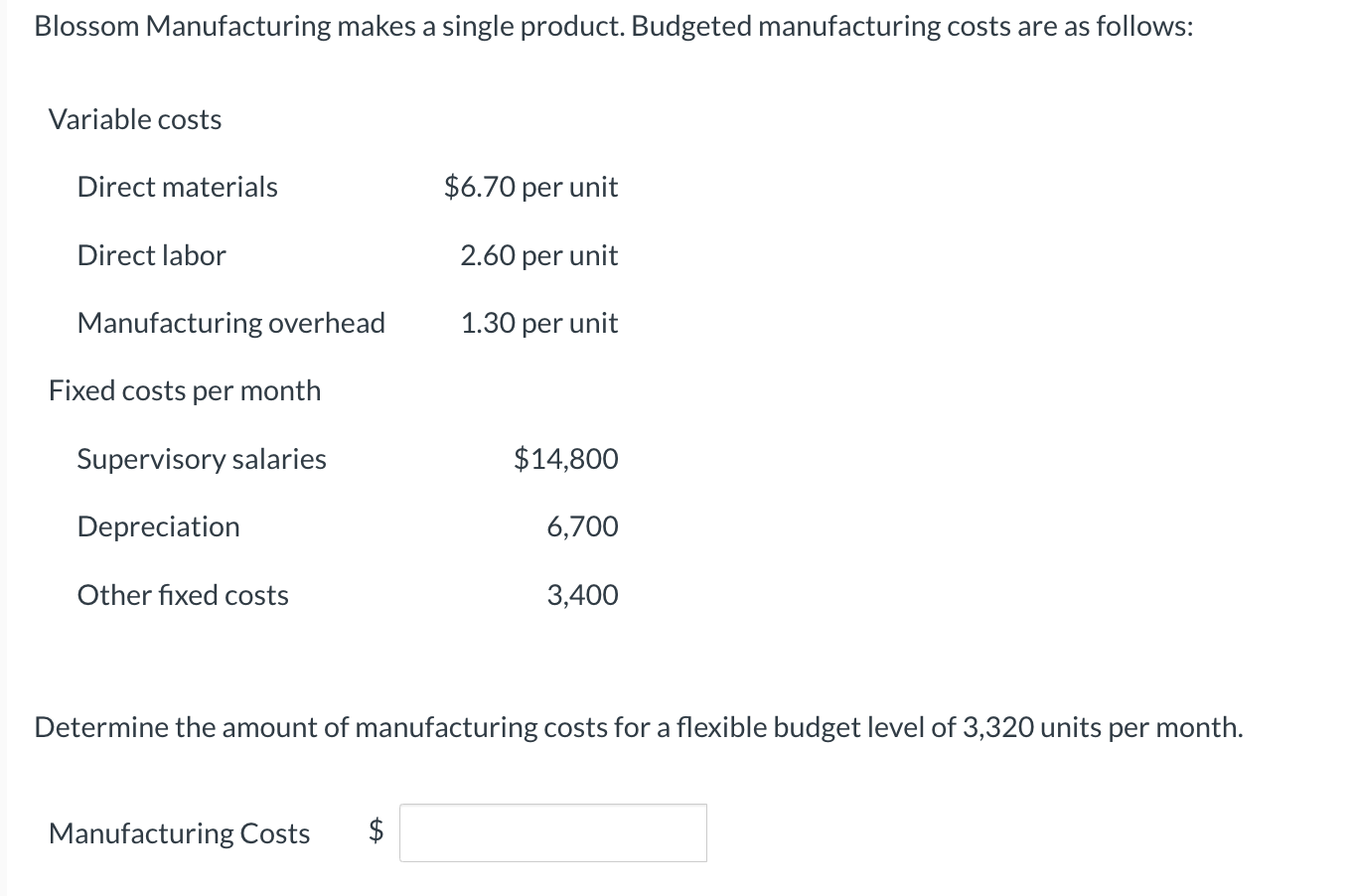Image resolution: width=1355 pixels, height=896 pixels.
Task: Click the 6,700 amount
Action: click(x=583, y=526)
